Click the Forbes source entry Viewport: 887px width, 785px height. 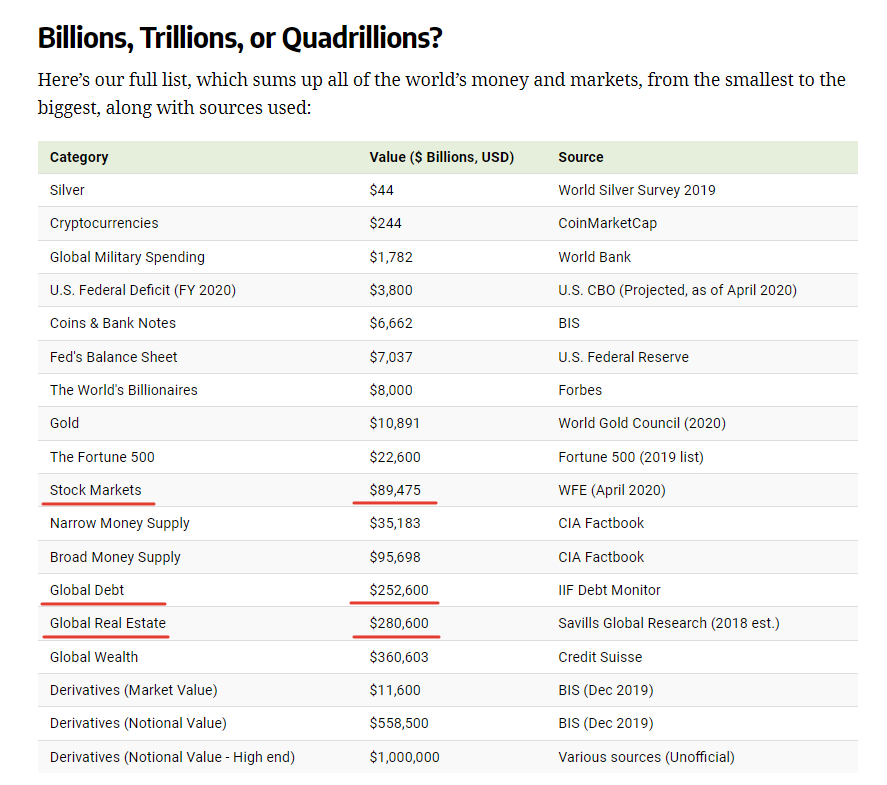[x=580, y=390]
